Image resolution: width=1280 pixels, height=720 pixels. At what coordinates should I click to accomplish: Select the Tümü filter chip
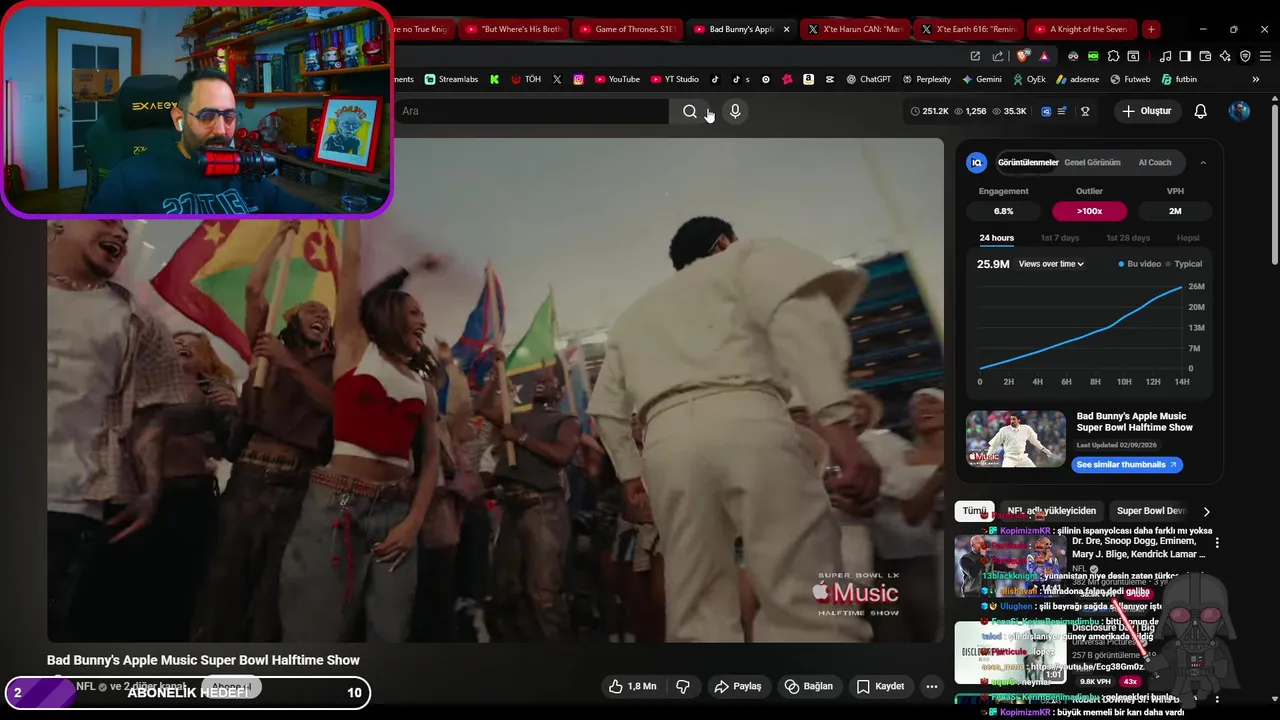(973, 511)
